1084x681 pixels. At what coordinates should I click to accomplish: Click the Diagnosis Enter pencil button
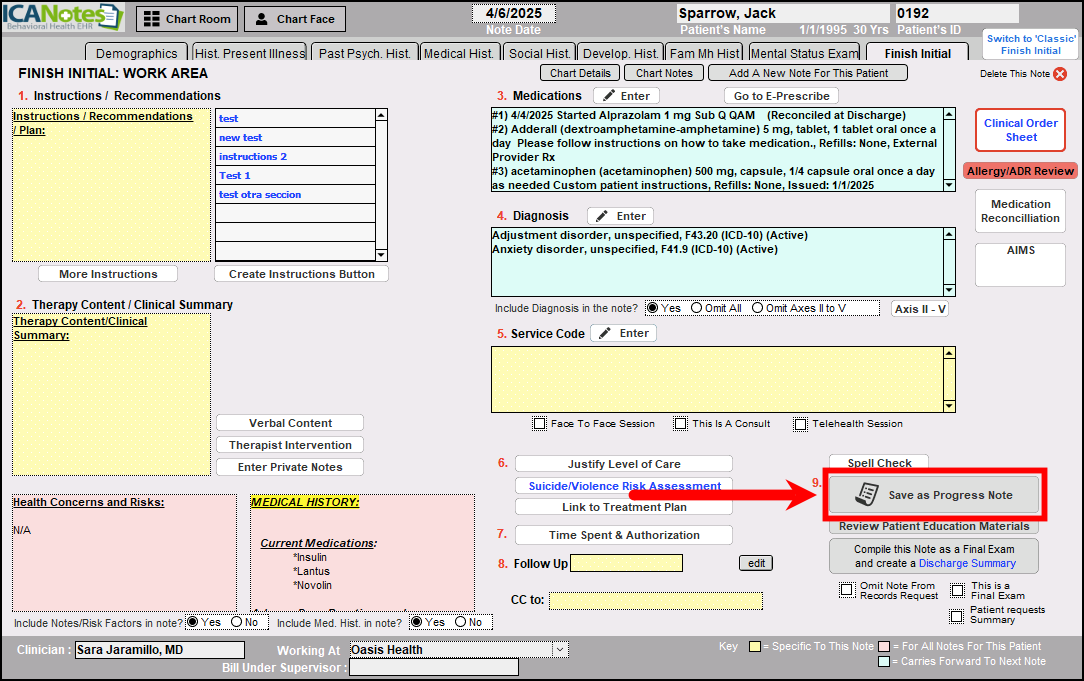point(620,216)
